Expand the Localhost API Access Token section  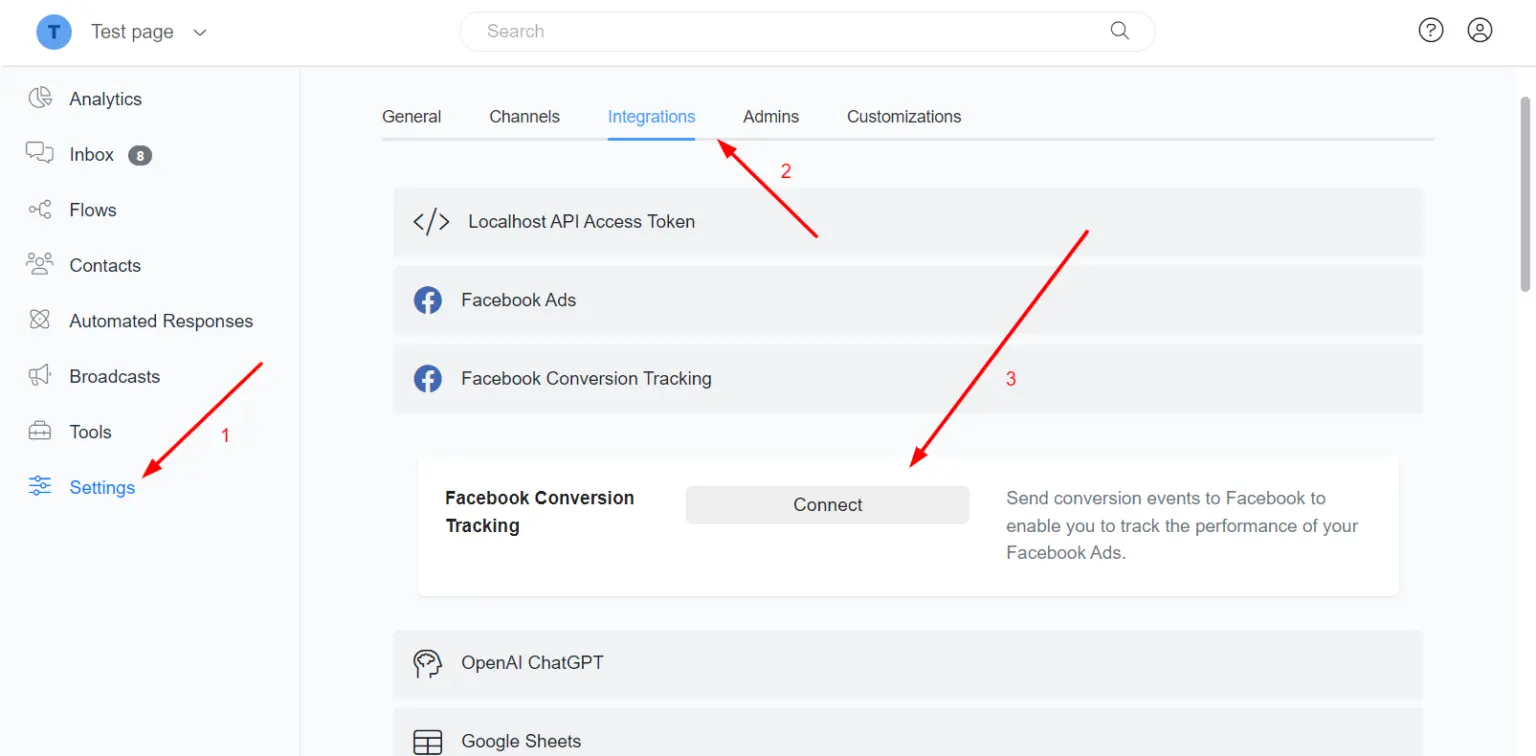[x=908, y=222]
